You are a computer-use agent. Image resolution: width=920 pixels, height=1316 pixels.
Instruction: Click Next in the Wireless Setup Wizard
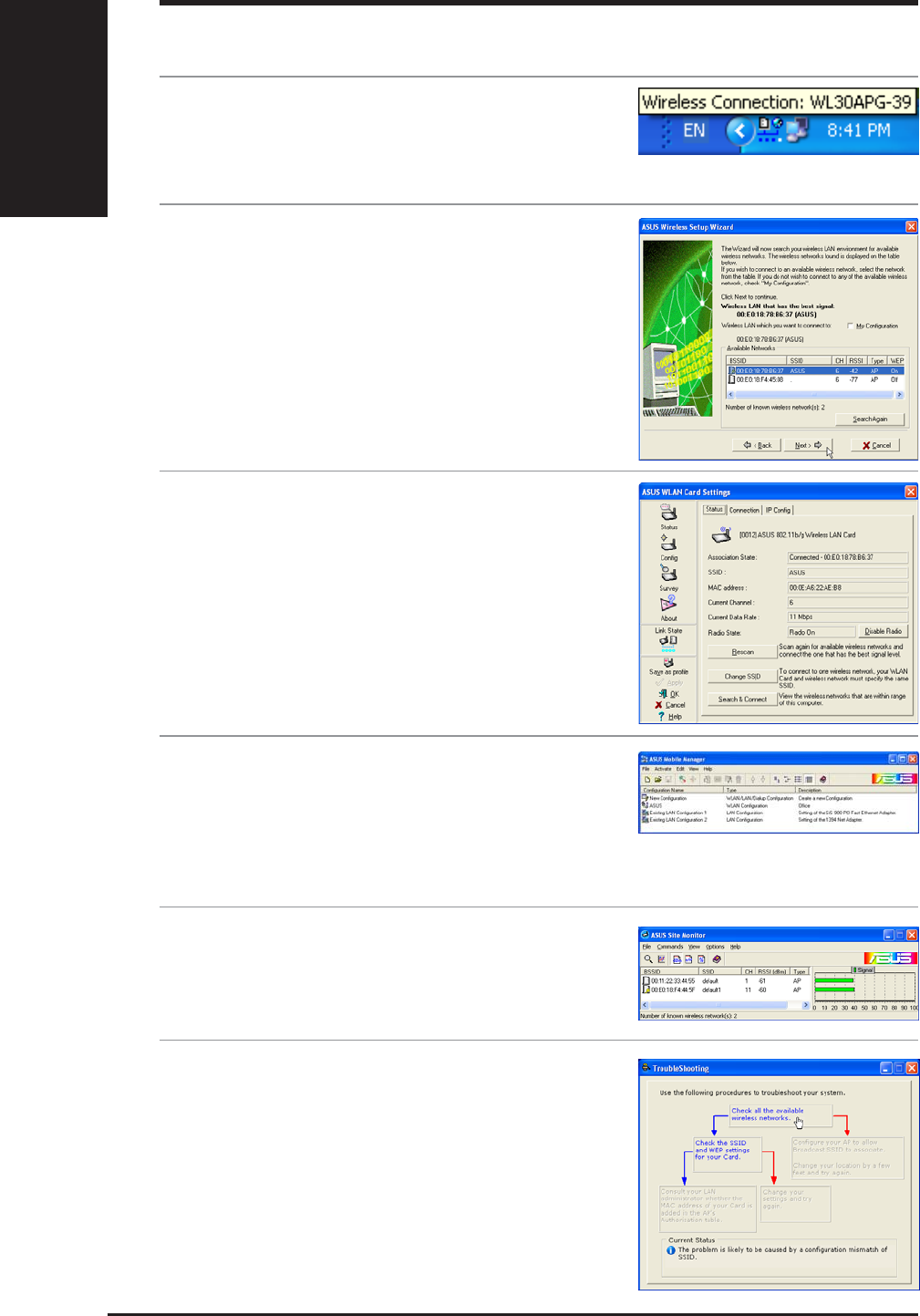(808, 445)
